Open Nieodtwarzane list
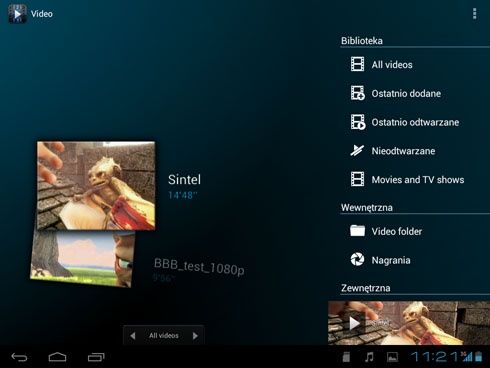 pyautogui.click(x=415, y=151)
